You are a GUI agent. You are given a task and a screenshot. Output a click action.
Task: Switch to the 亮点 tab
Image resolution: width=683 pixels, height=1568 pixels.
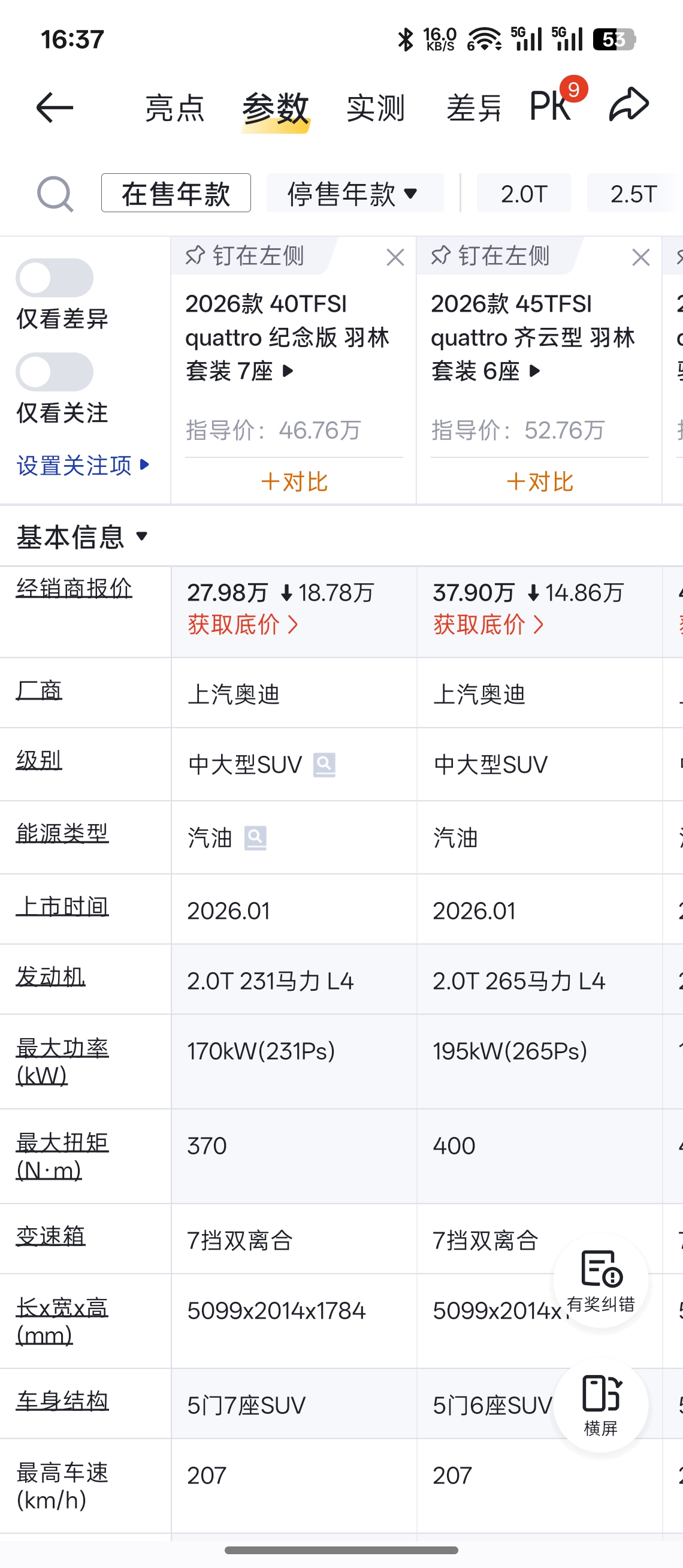coord(174,108)
